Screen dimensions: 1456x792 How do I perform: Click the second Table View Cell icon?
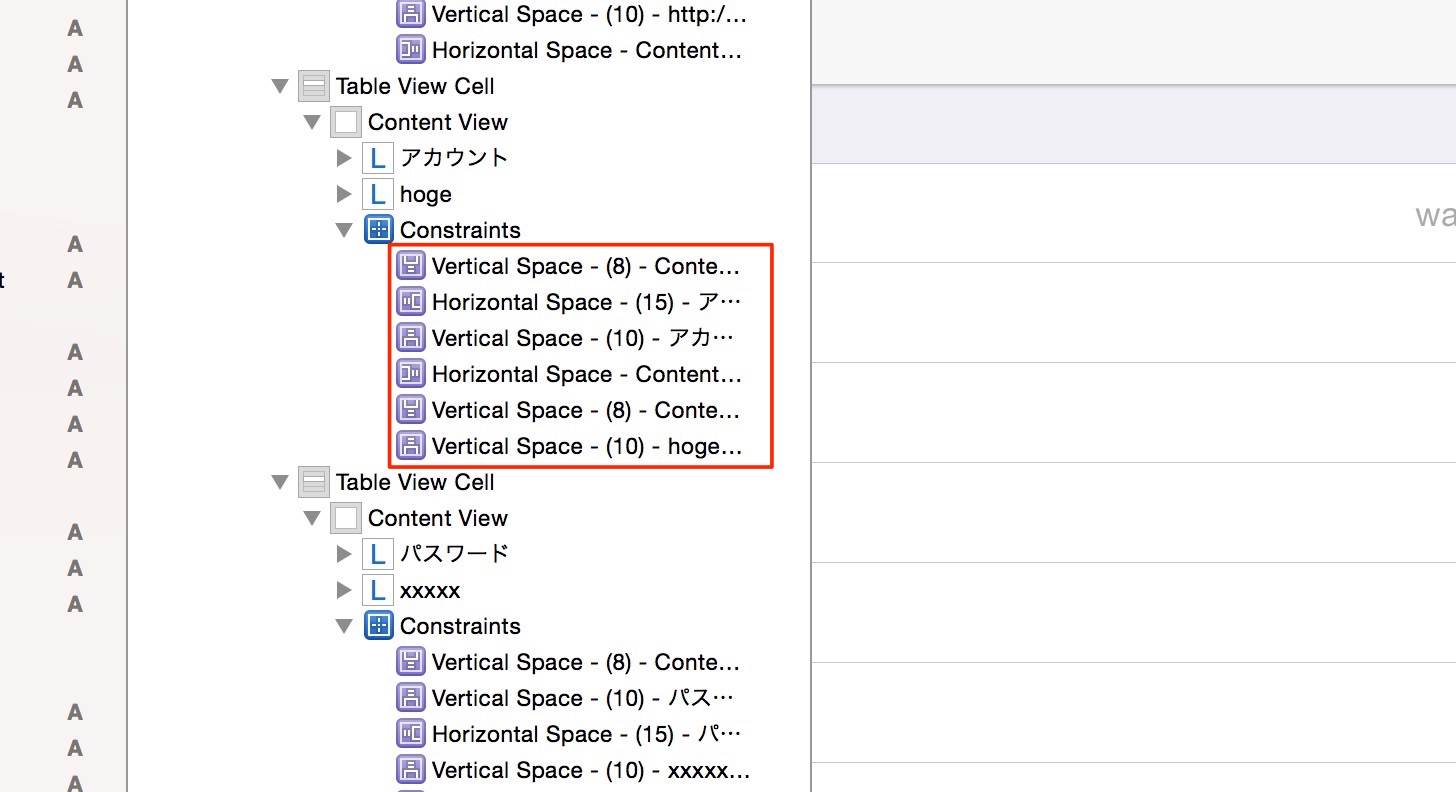(x=313, y=482)
